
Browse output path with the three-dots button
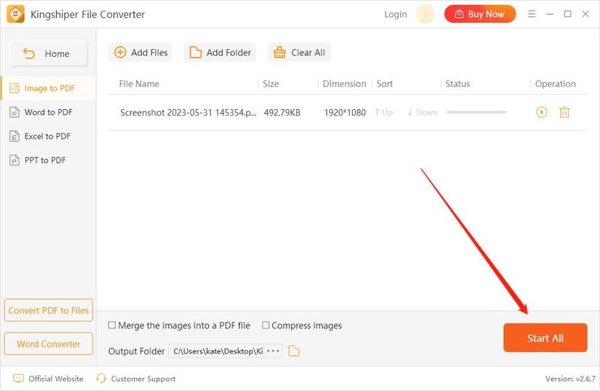[x=273, y=351]
